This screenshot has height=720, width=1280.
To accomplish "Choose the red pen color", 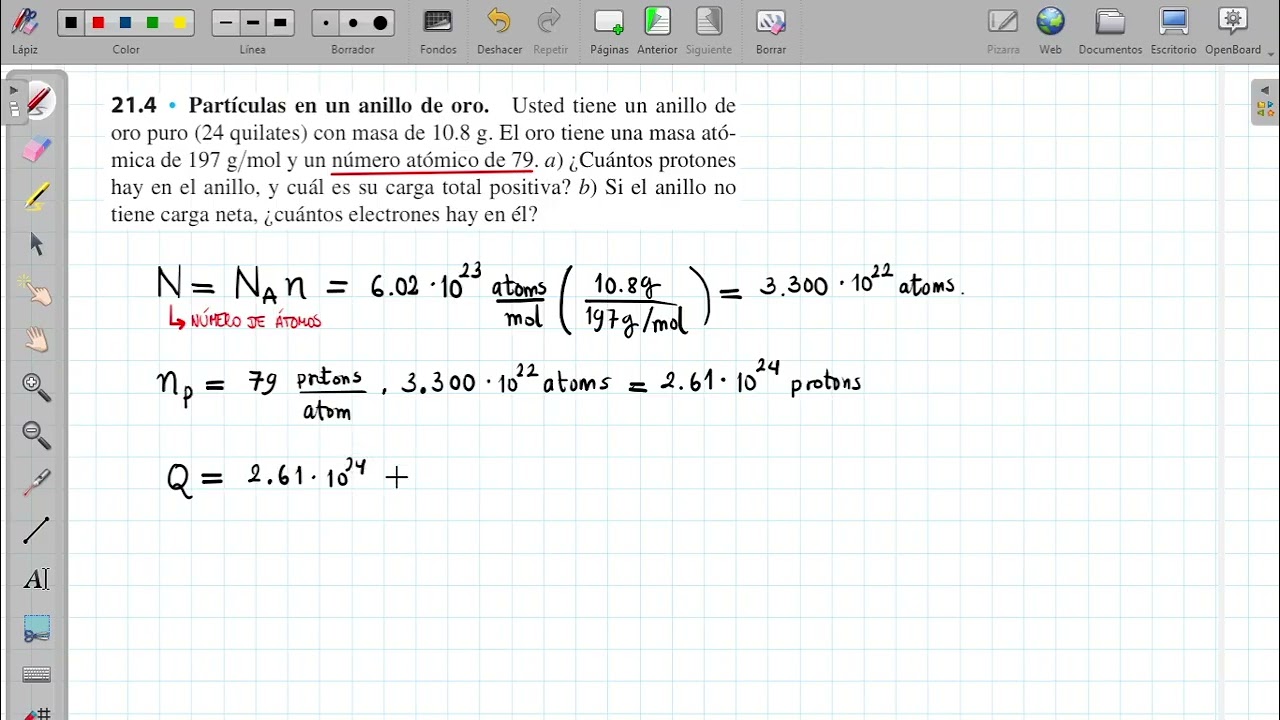I will [98, 23].
